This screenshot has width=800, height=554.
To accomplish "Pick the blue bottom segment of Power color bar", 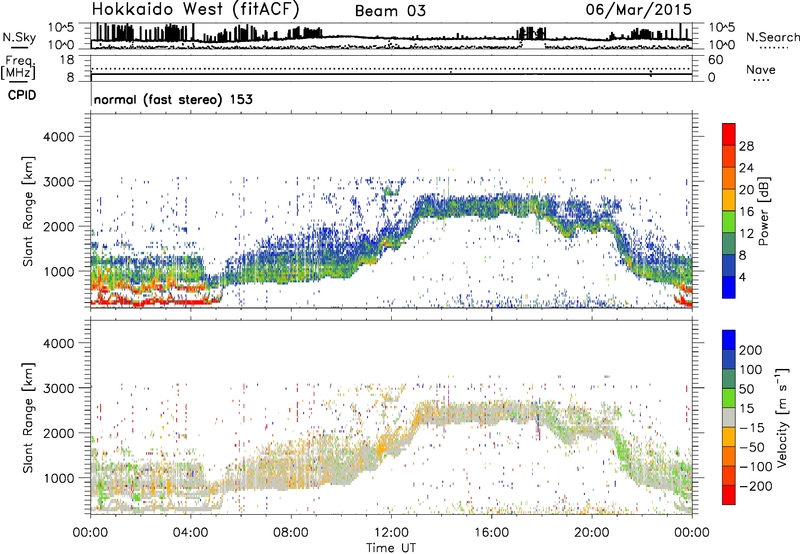I will coord(729,287).
